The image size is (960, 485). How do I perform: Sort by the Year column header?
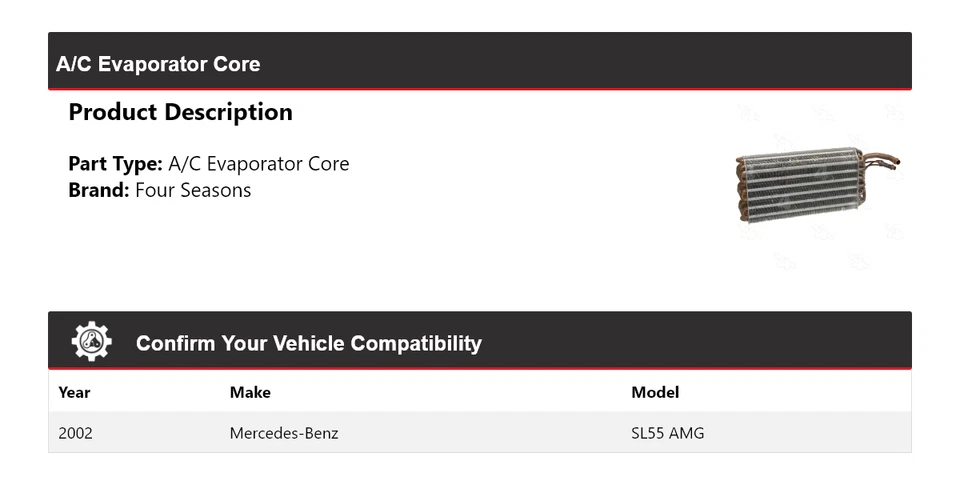click(x=74, y=392)
